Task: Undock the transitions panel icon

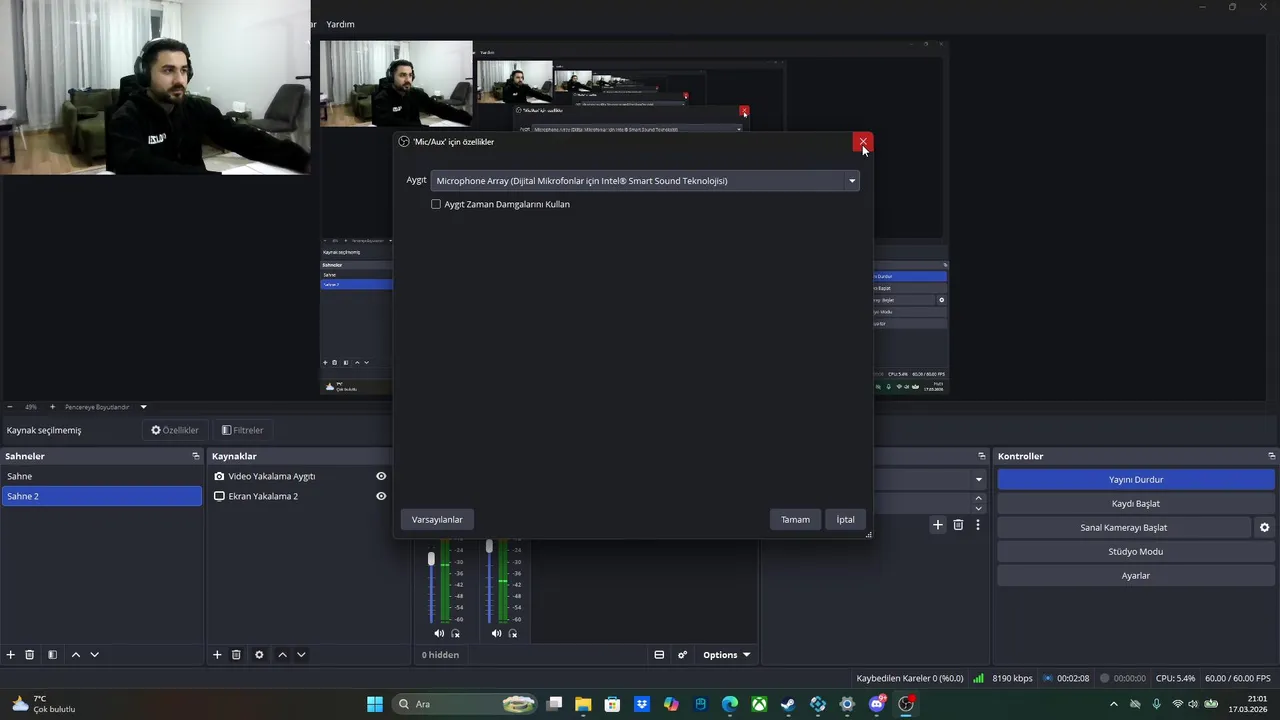Action: (981, 456)
